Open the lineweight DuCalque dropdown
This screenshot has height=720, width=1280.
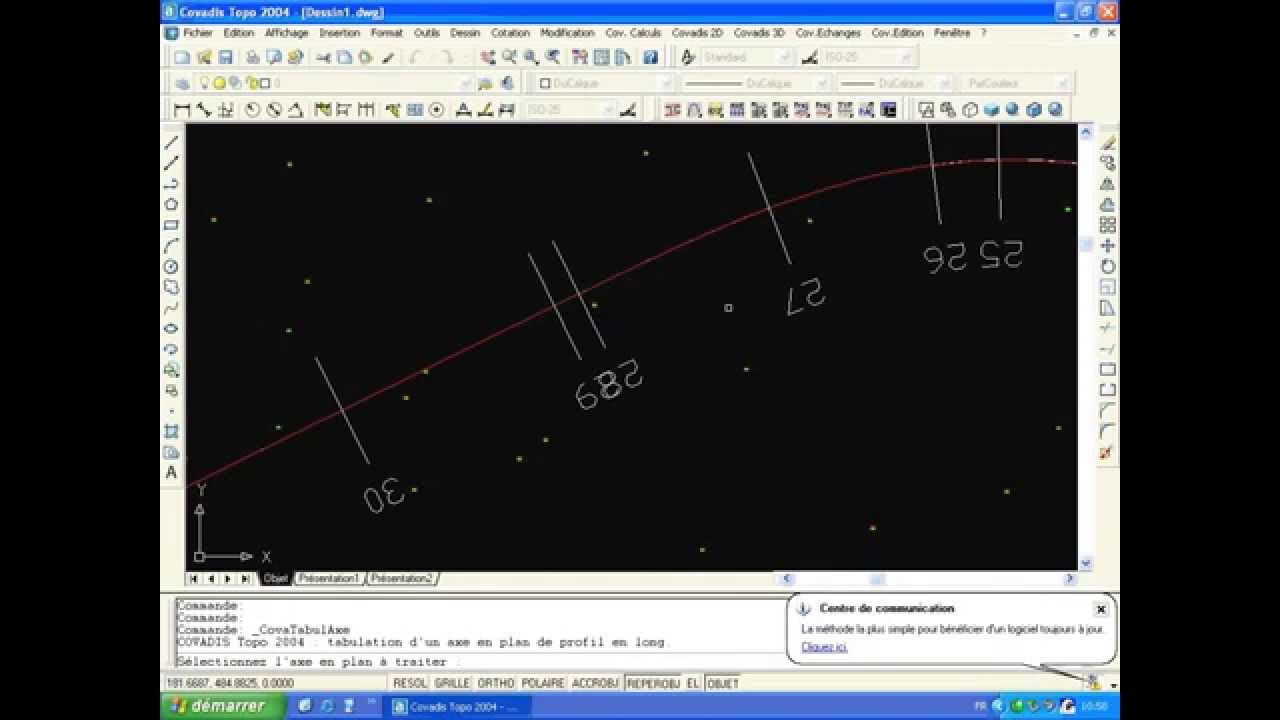point(945,84)
